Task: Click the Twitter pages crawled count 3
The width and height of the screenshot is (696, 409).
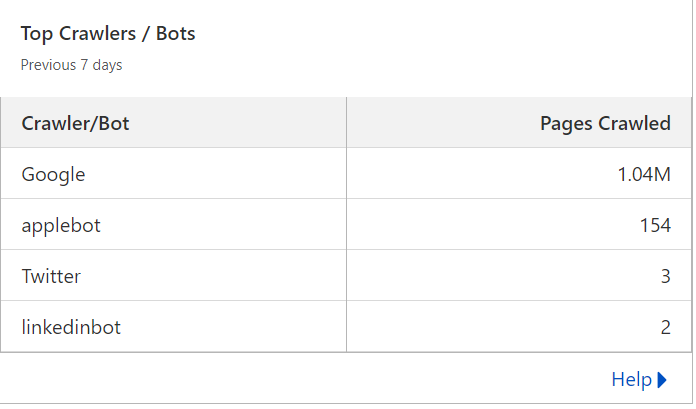Action: pyautogui.click(x=665, y=276)
